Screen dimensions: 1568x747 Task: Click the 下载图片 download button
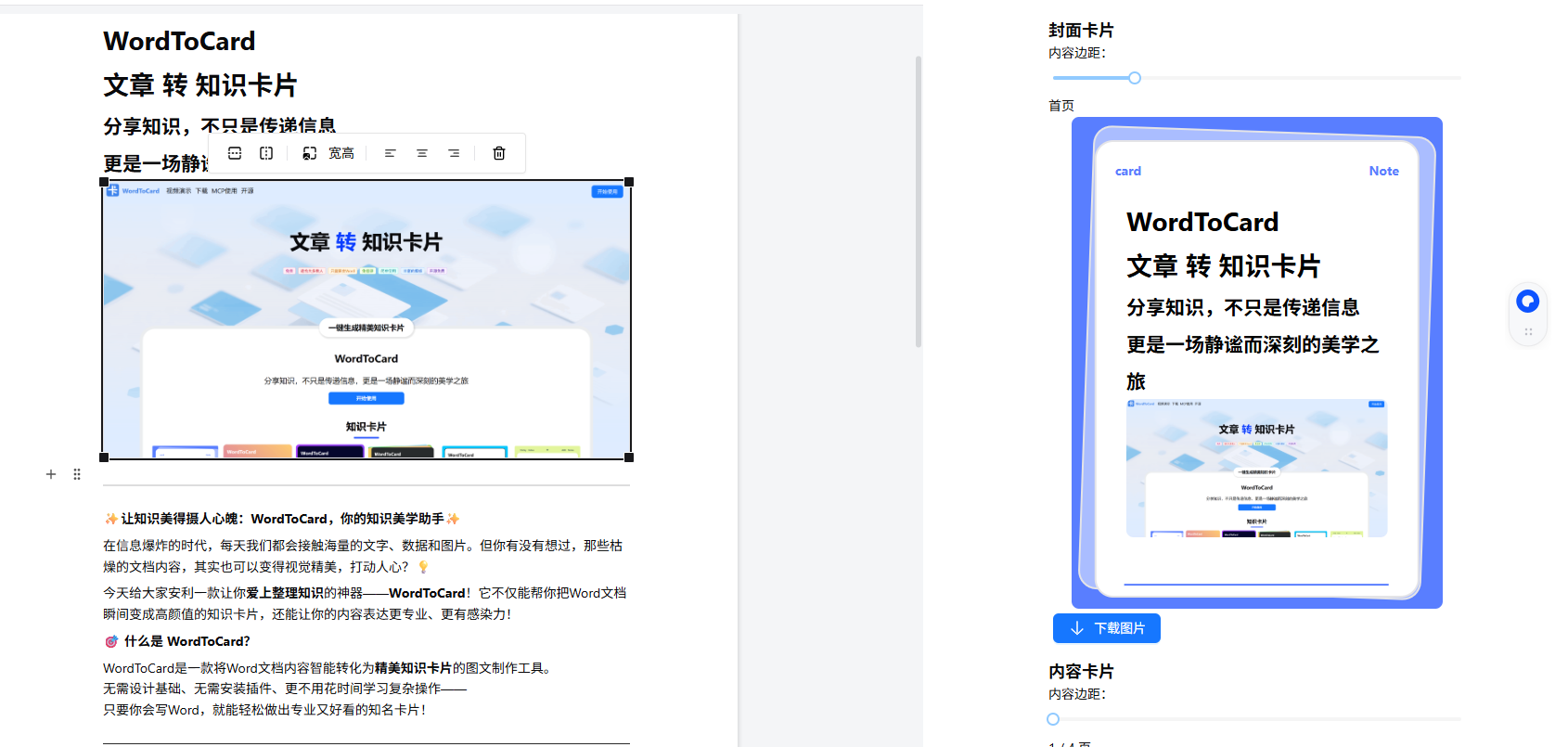tap(1107, 628)
